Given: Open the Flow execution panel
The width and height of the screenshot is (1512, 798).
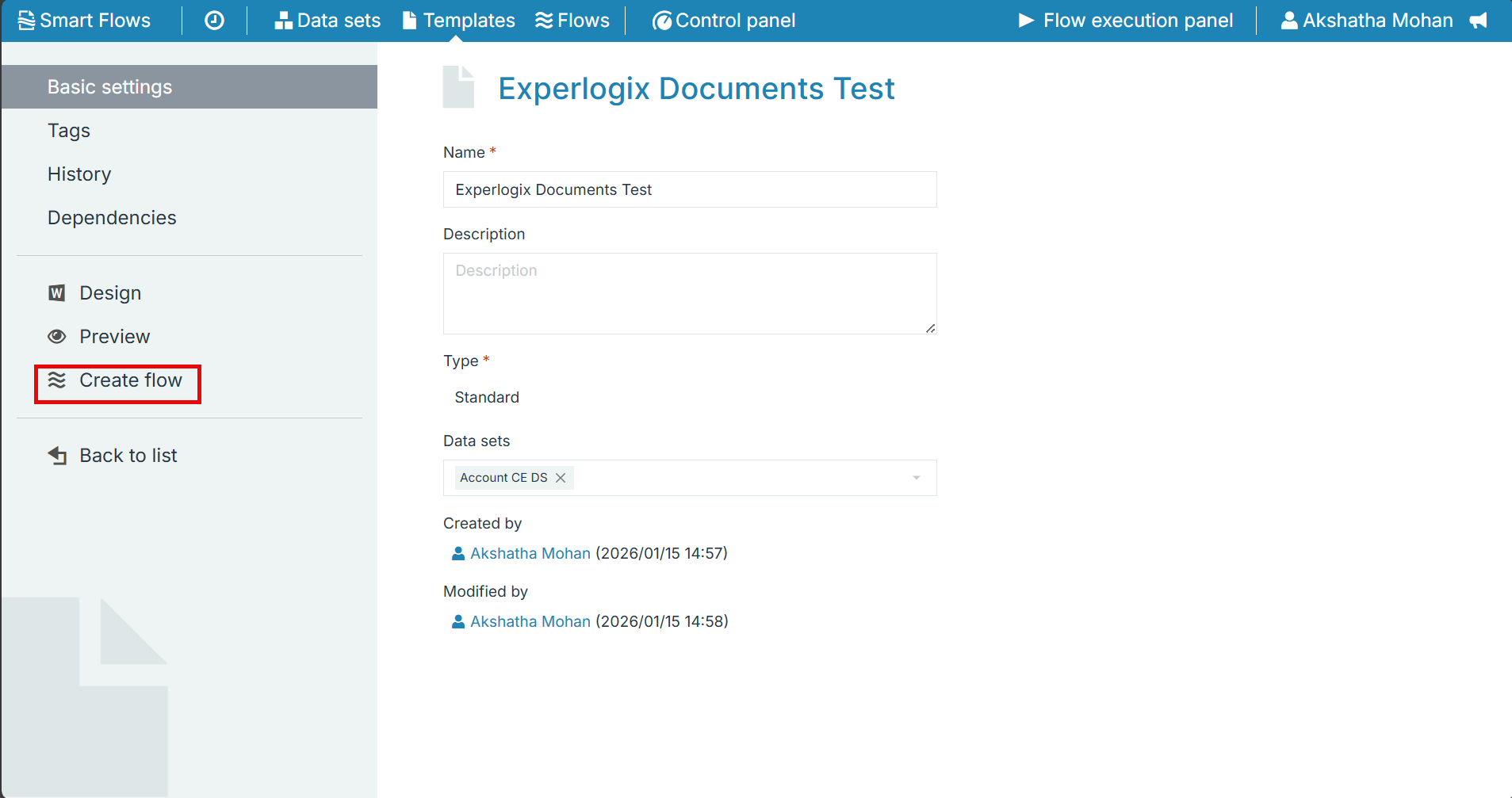Looking at the screenshot, I should pos(1126,21).
